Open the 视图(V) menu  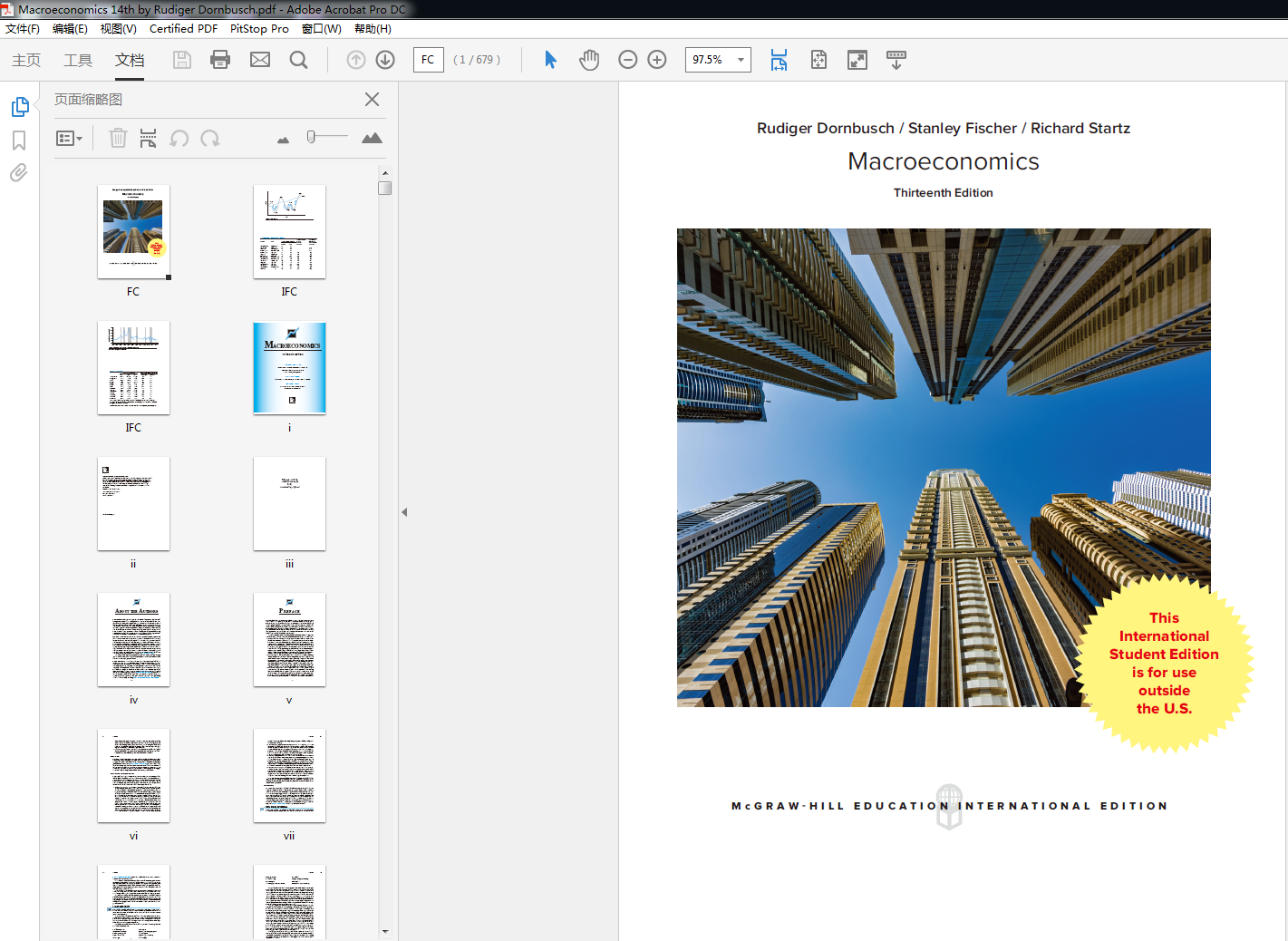click(119, 29)
